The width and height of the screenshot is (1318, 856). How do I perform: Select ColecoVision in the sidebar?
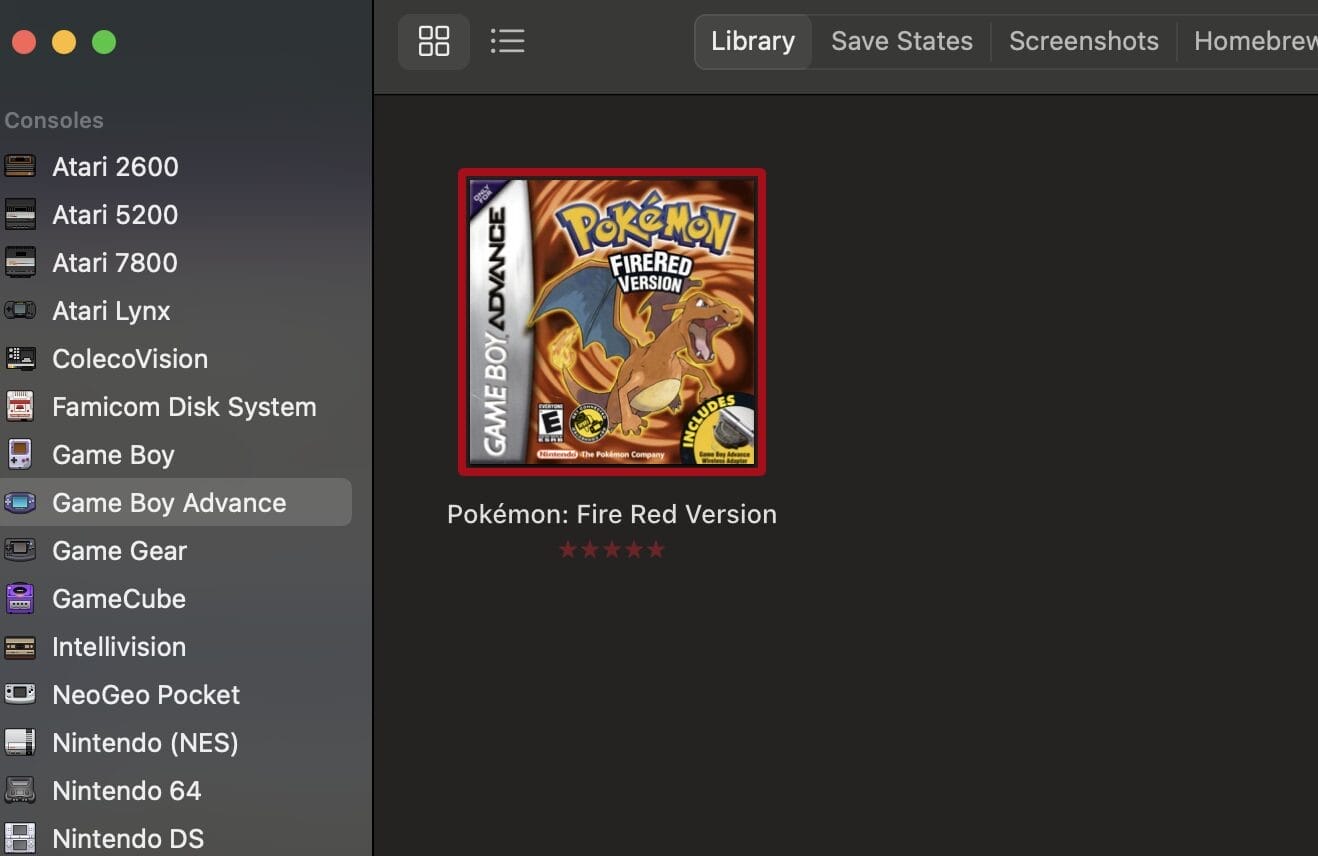(x=130, y=358)
